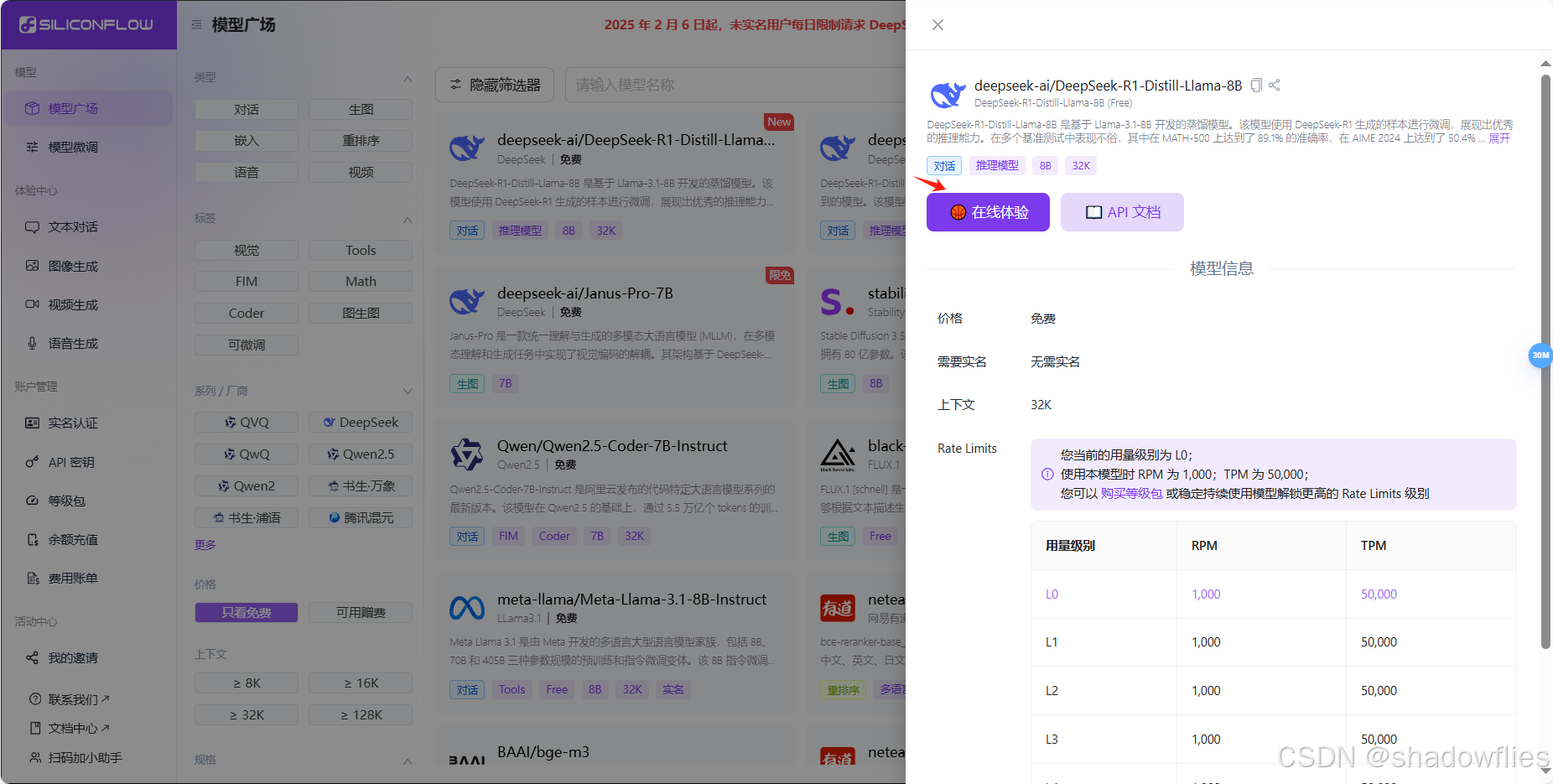Click the Qwen logo icon on card
Screen dimensions: 1553x784
pyautogui.click(x=467, y=454)
